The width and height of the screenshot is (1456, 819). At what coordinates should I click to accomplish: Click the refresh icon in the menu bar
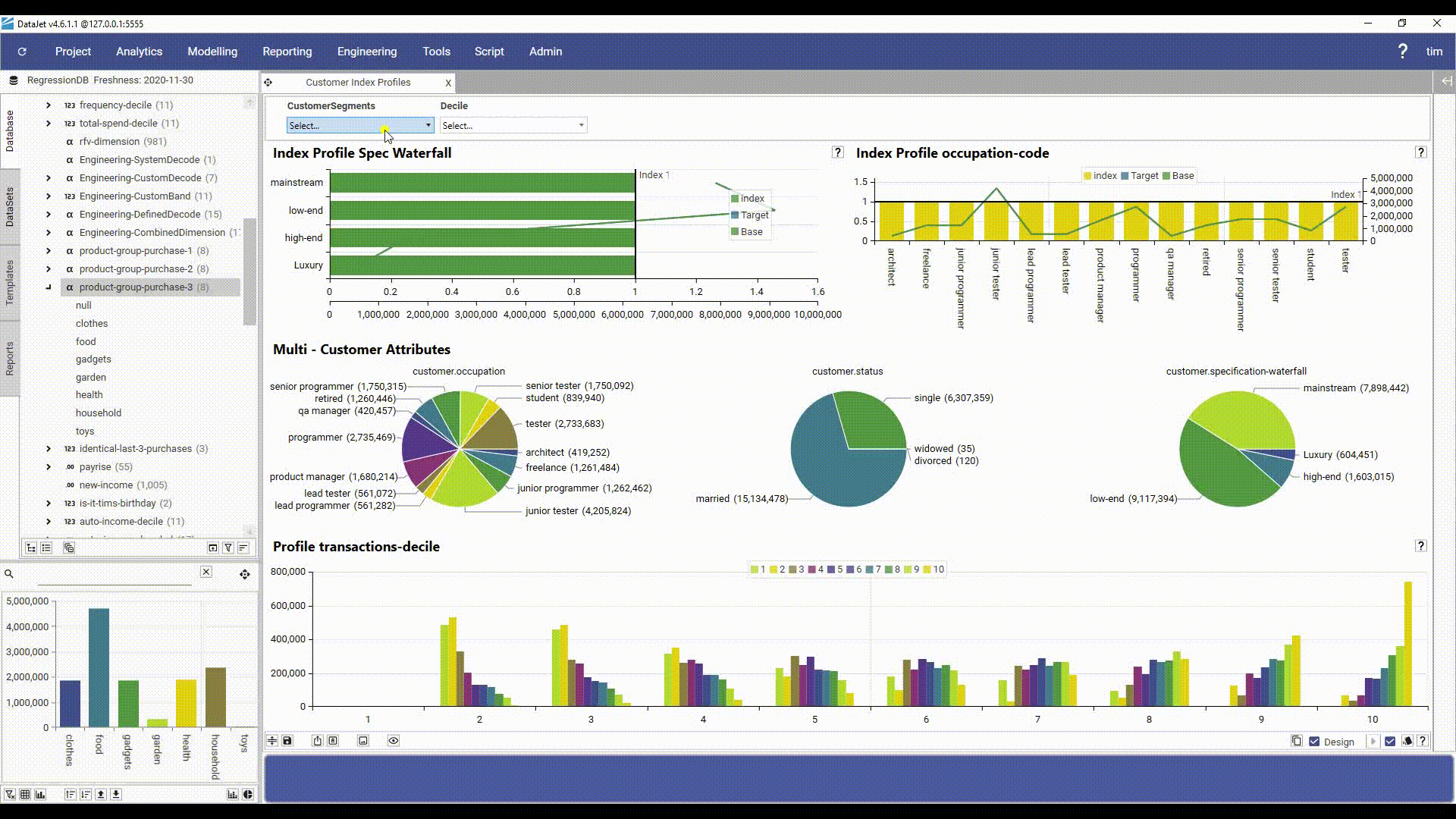(22, 52)
